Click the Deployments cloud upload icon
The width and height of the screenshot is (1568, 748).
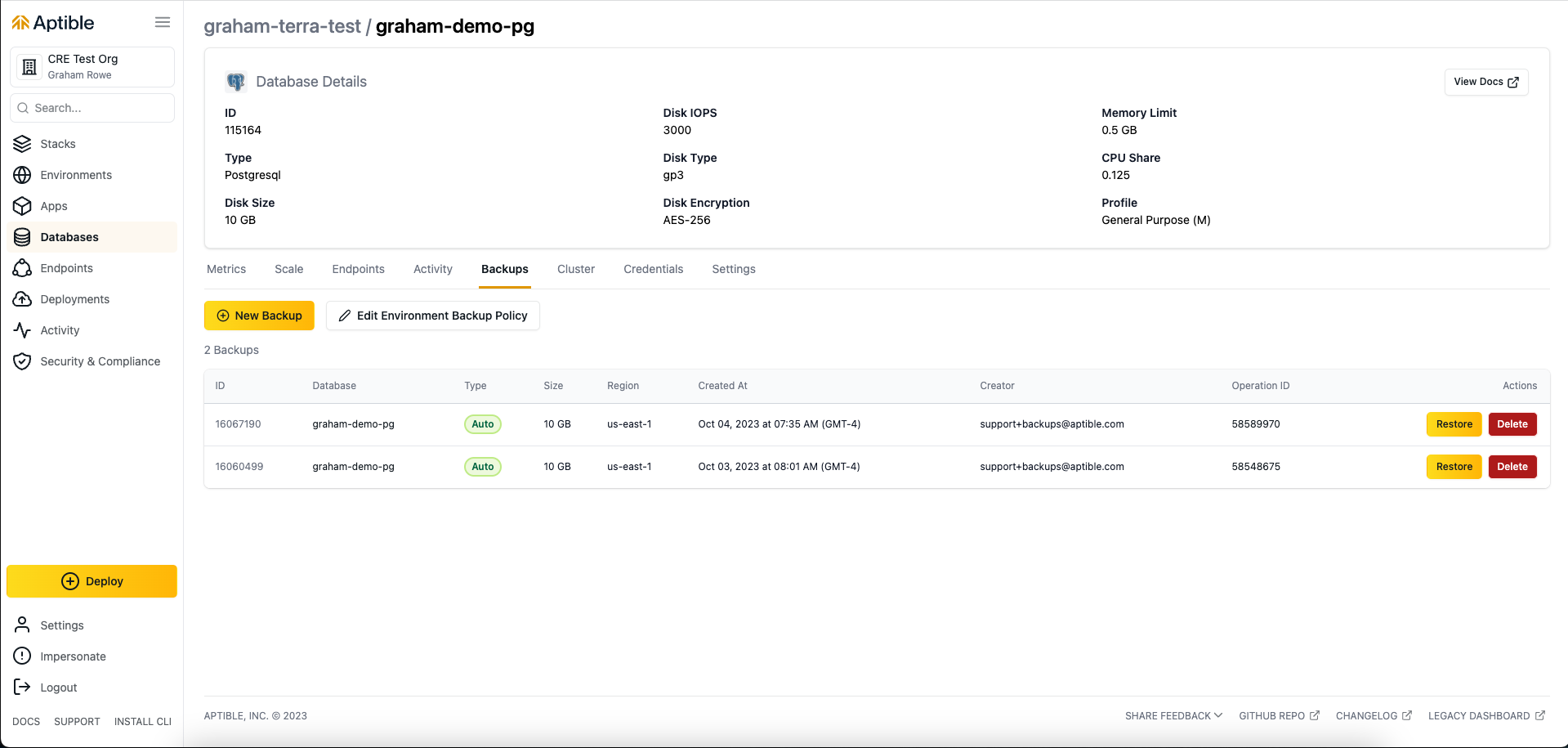[22, 299]
